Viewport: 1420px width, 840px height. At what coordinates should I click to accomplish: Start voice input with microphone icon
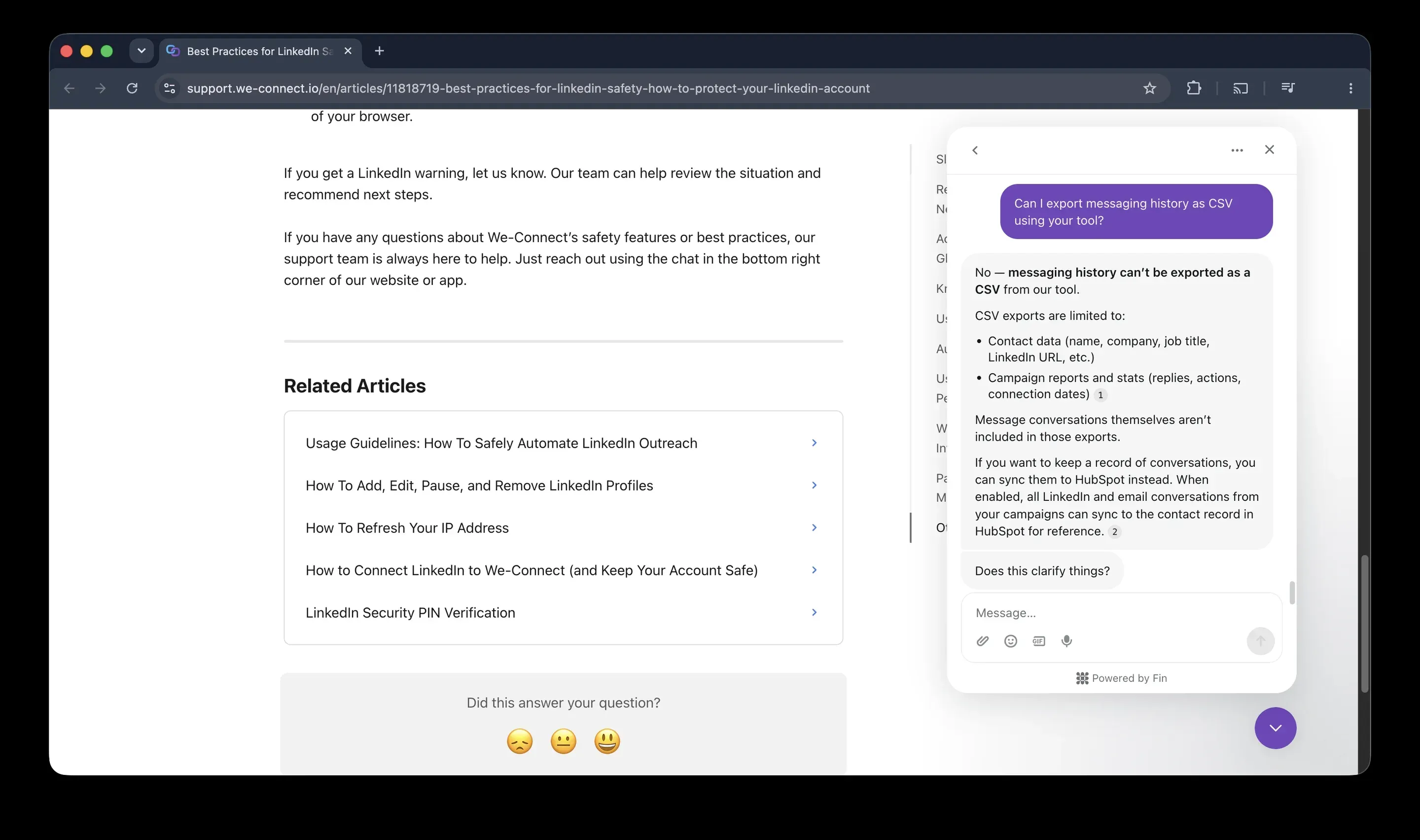(1066, 641)
